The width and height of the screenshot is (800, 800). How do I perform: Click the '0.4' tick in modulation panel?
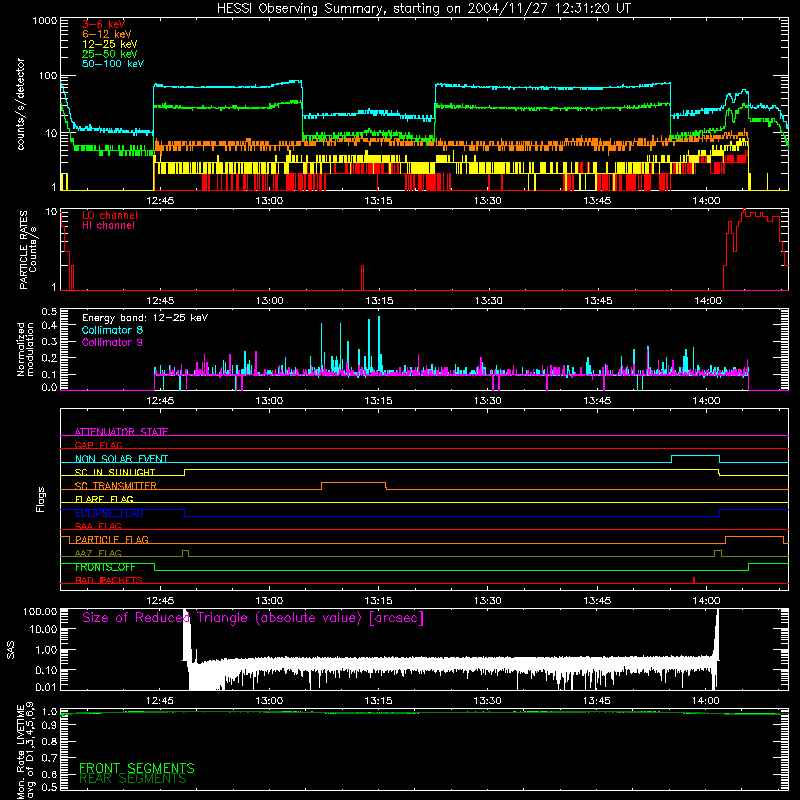[49, 326]
